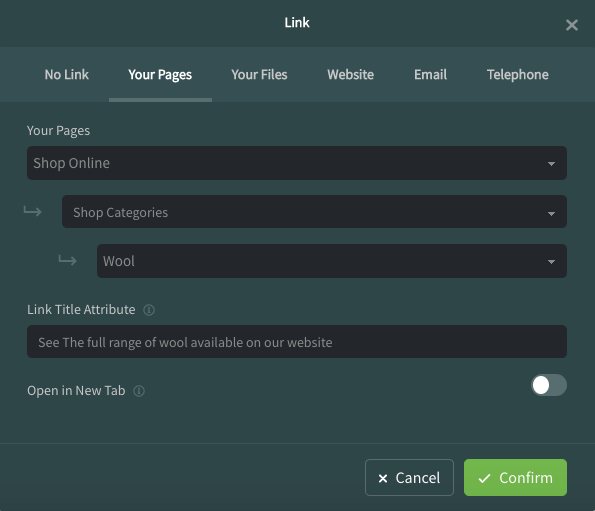The width and height of the screenshot is (595, 511).
Task: Click the sub-level arrow icon before Wool
Action: 68,260
